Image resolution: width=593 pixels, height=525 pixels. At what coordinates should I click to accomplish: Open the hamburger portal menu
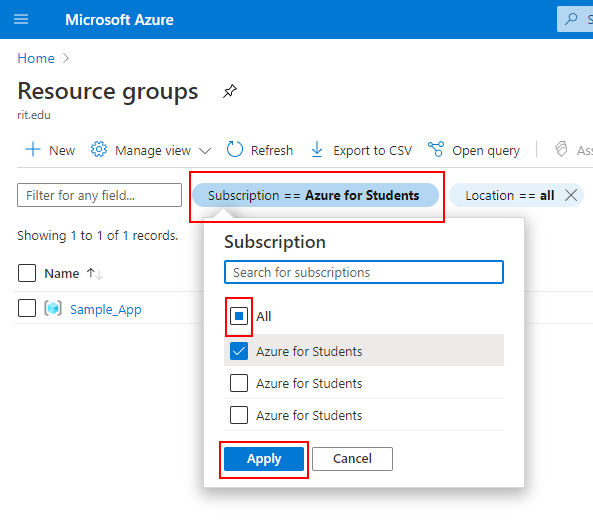tap(21, 19)
